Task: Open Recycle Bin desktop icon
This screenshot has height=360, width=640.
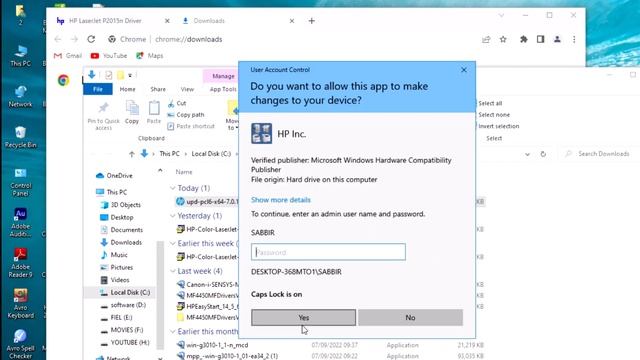Action: [20, 137]
